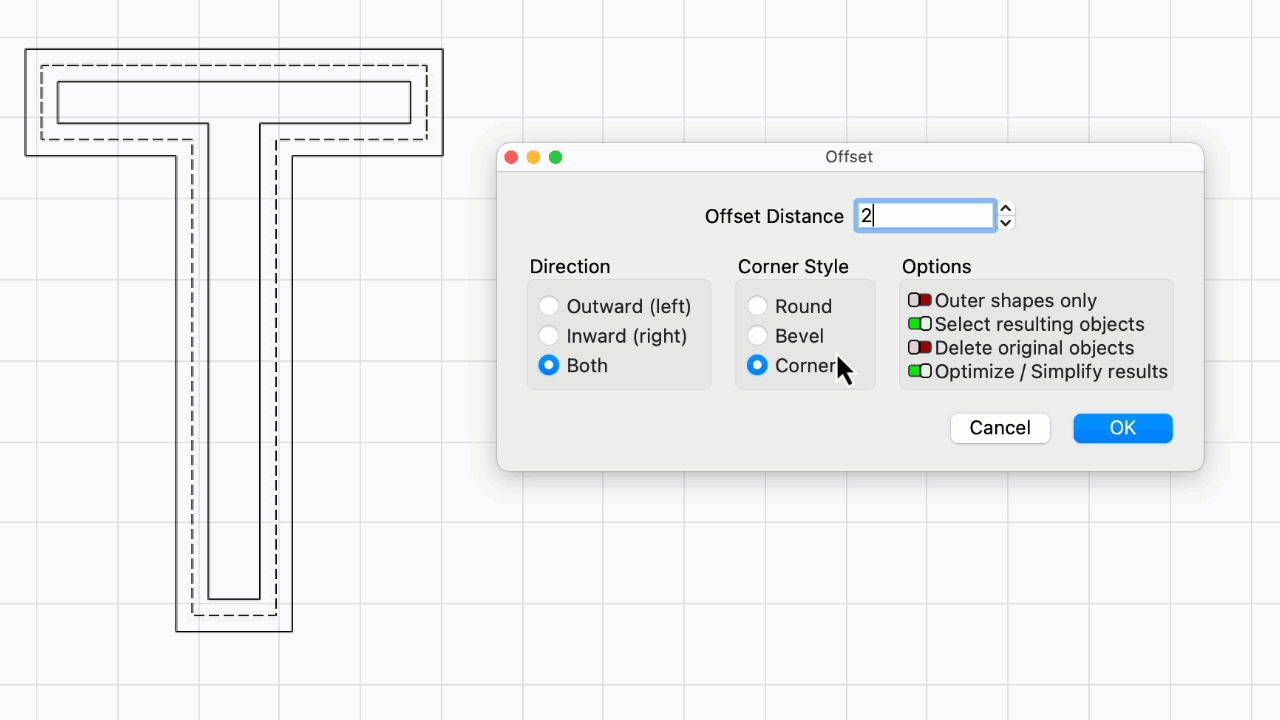Enable the Outer shapes only option
The image size is (1280, 720).
point(919,300)
